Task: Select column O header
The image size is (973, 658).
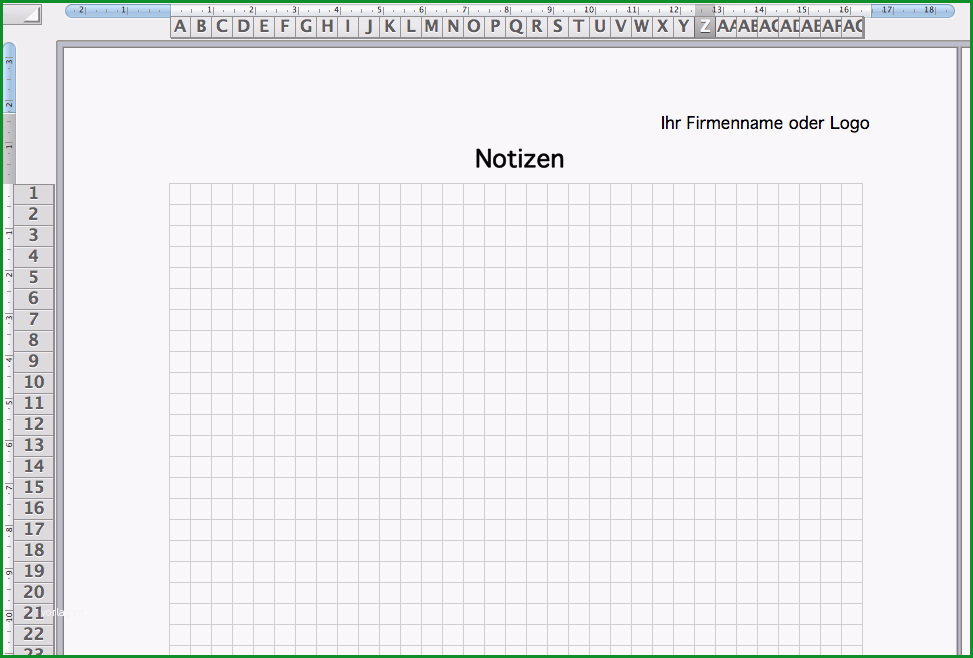Action: point(475,27)
